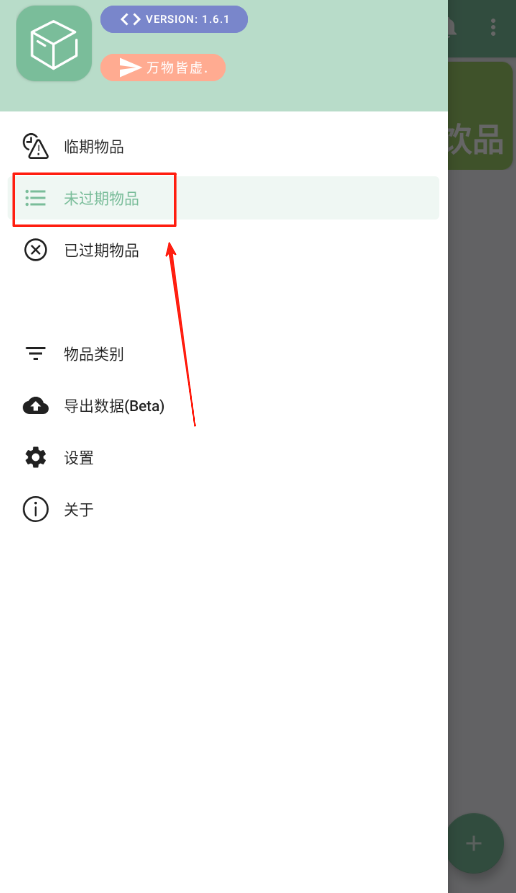This screenshot has height=893, width=516.
Task: Click the settings gear icon
Action: tap(35, 457)
